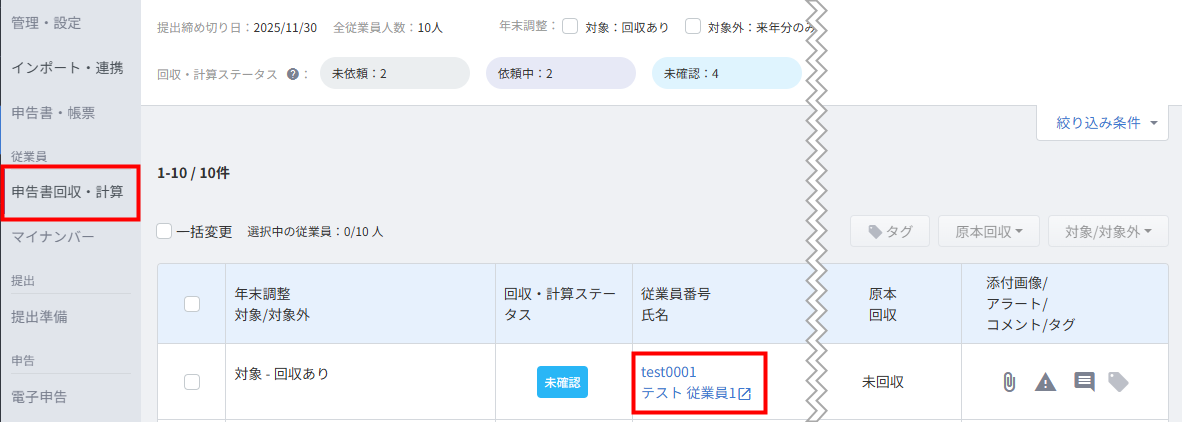The image size is (1182, 422).
Task: Check the 対象外：来年分のみ checkbox
Action: tap(693, 27)
